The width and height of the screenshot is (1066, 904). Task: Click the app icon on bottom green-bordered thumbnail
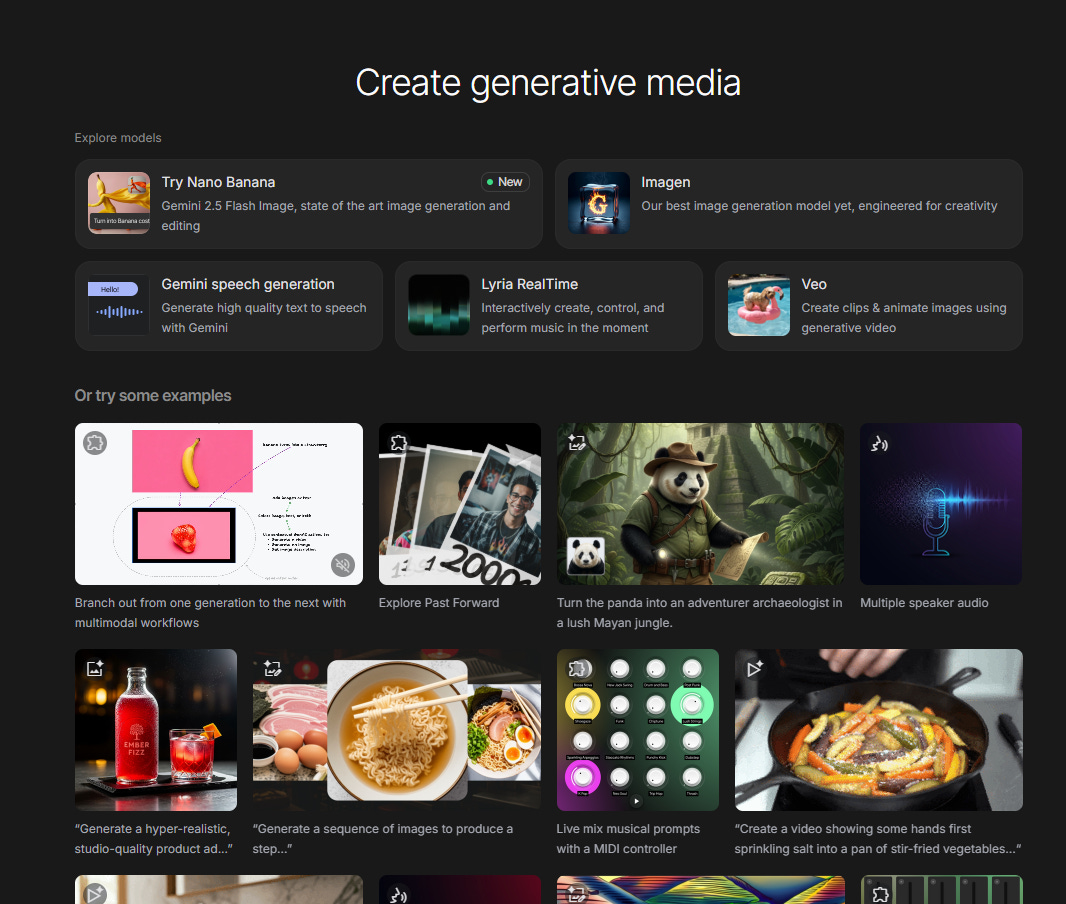tap(880, 894)
